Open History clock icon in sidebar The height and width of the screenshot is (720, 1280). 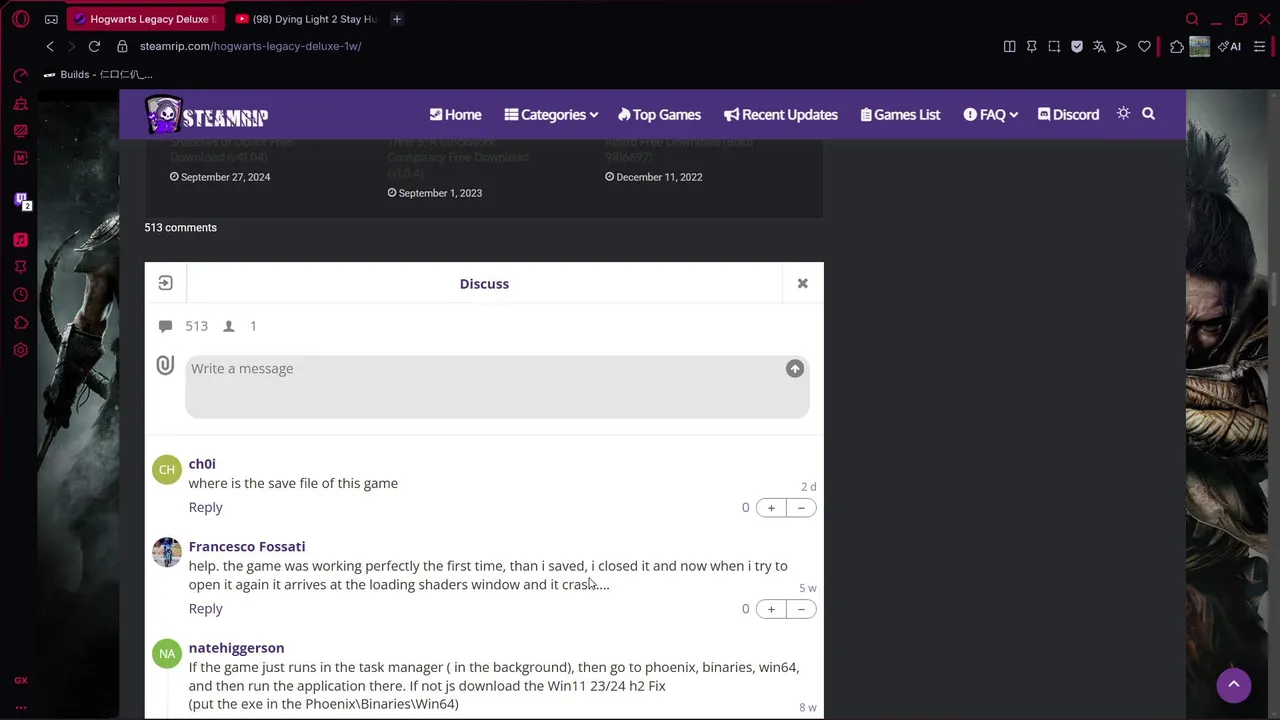[21, 295]
